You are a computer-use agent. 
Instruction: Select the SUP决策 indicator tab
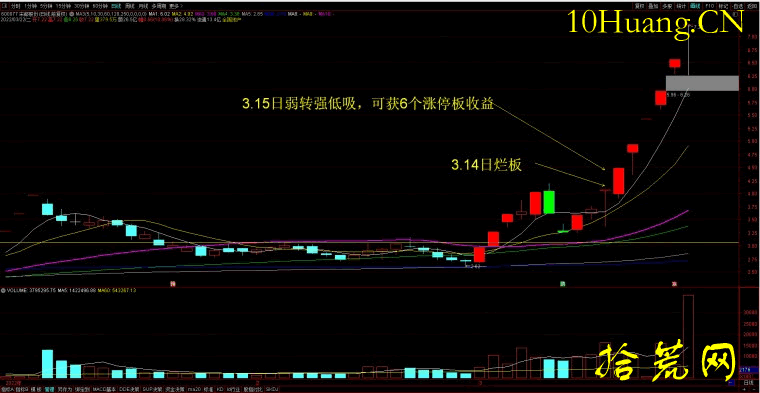[153, 389]
